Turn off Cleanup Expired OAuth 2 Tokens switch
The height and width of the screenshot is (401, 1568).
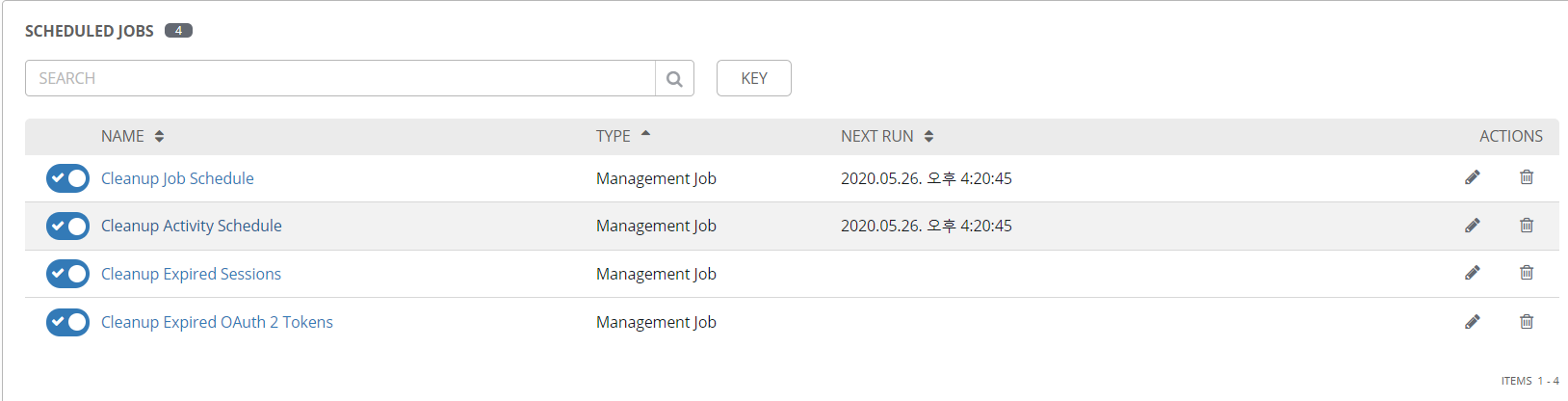click(x=67, y=322)
